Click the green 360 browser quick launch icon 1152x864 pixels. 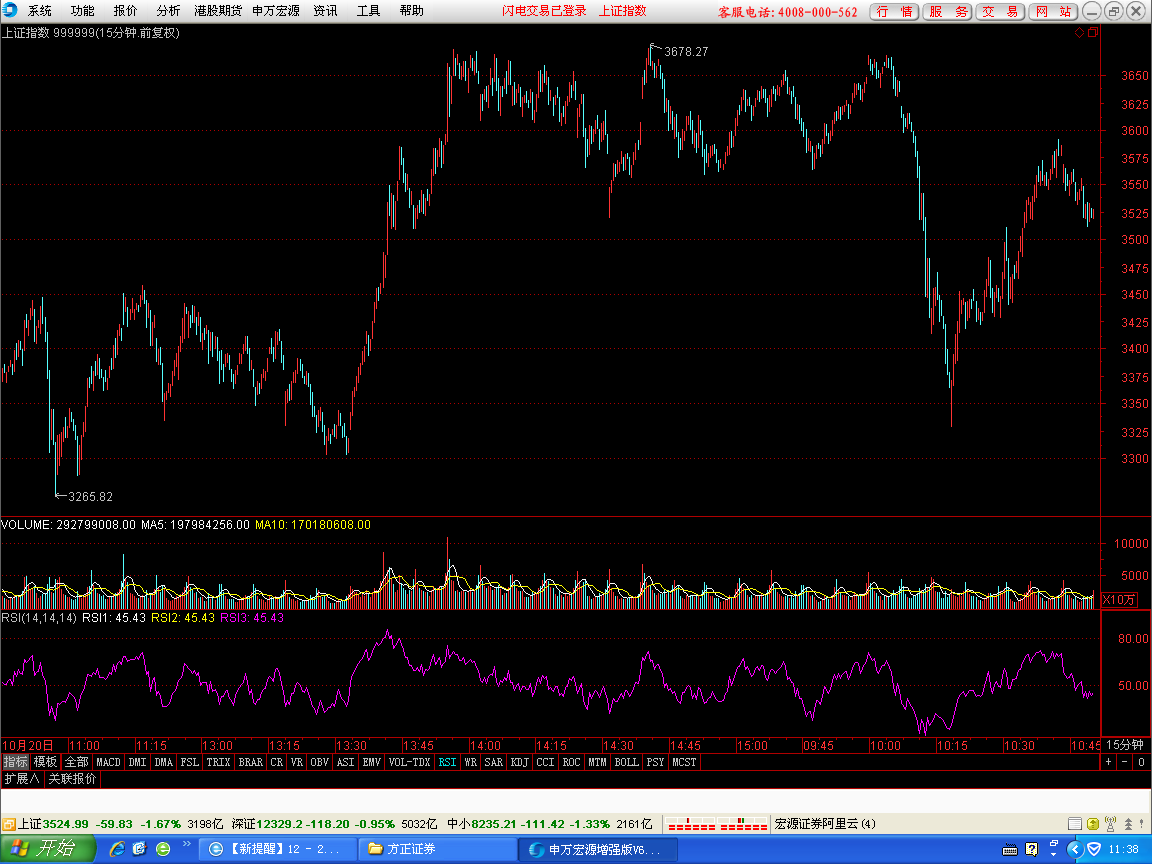[x=163, y=849]
